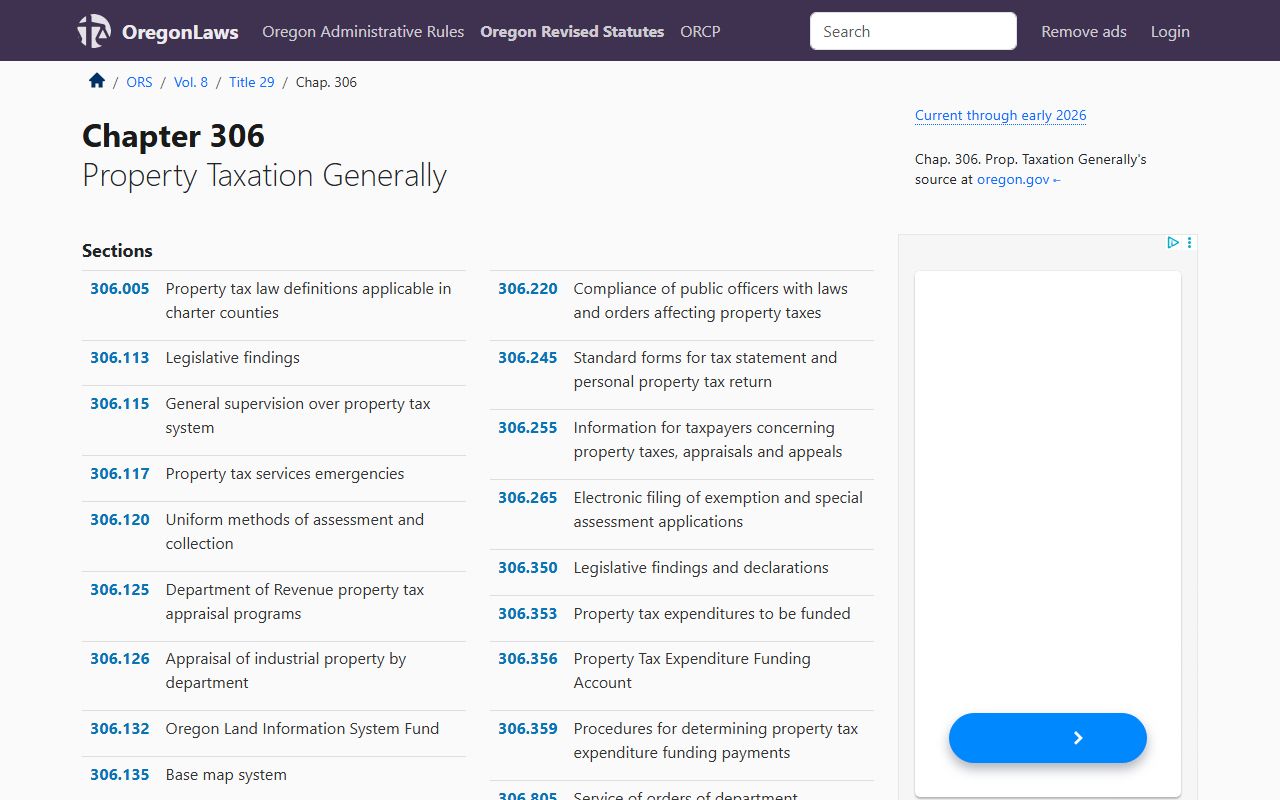The height and width of the screenshot is (800, 1280).
Task: Open section 306.356 Funding Account
Action: (527, 659)
